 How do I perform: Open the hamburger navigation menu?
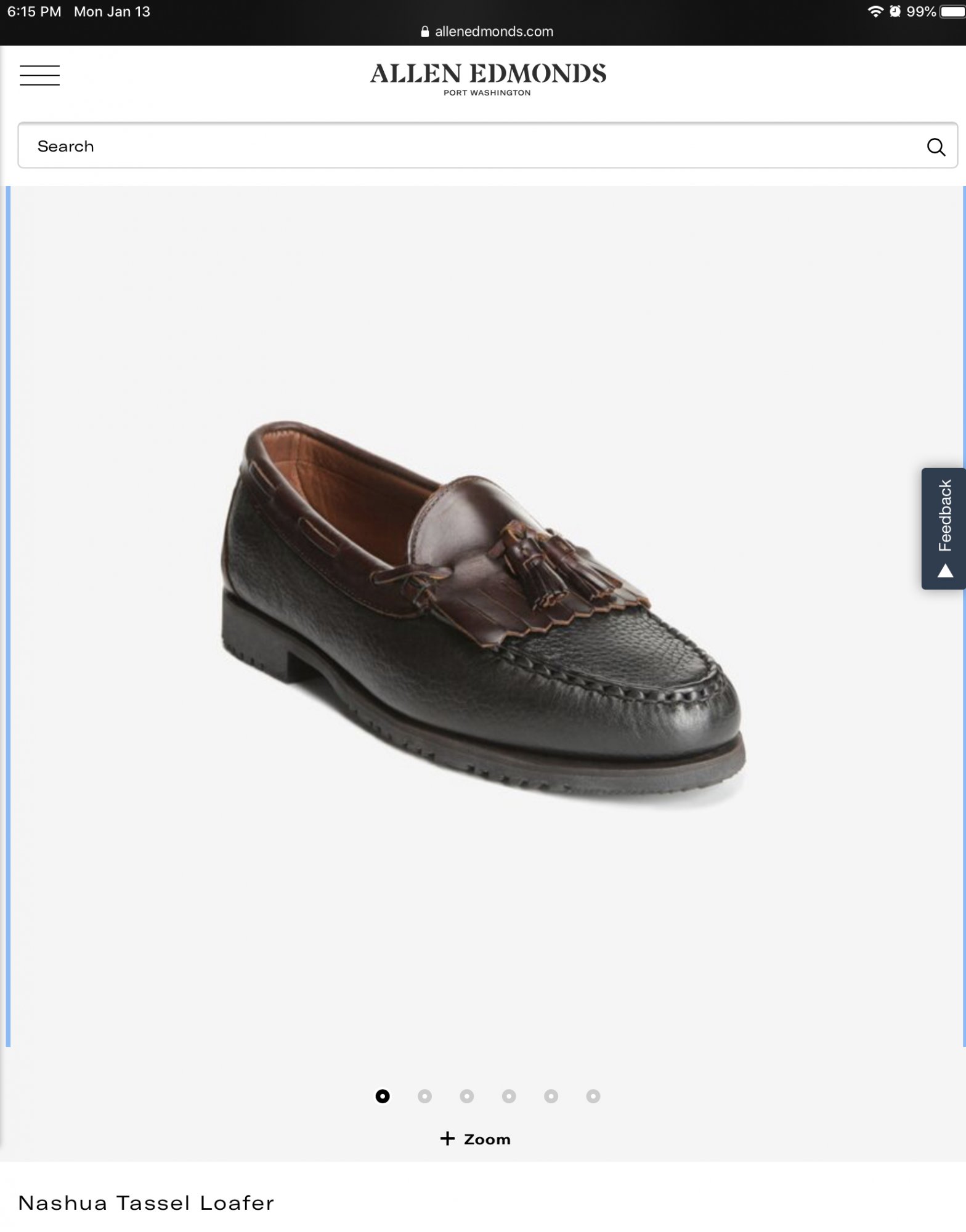pyautogui.click(x=39, y=75)
